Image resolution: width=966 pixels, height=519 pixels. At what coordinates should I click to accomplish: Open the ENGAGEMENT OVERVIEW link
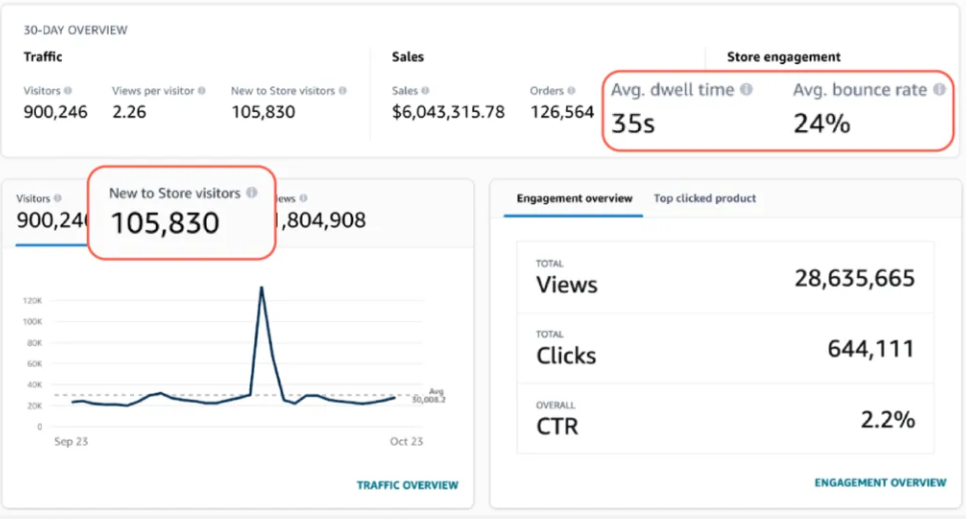tap(880, 482)
